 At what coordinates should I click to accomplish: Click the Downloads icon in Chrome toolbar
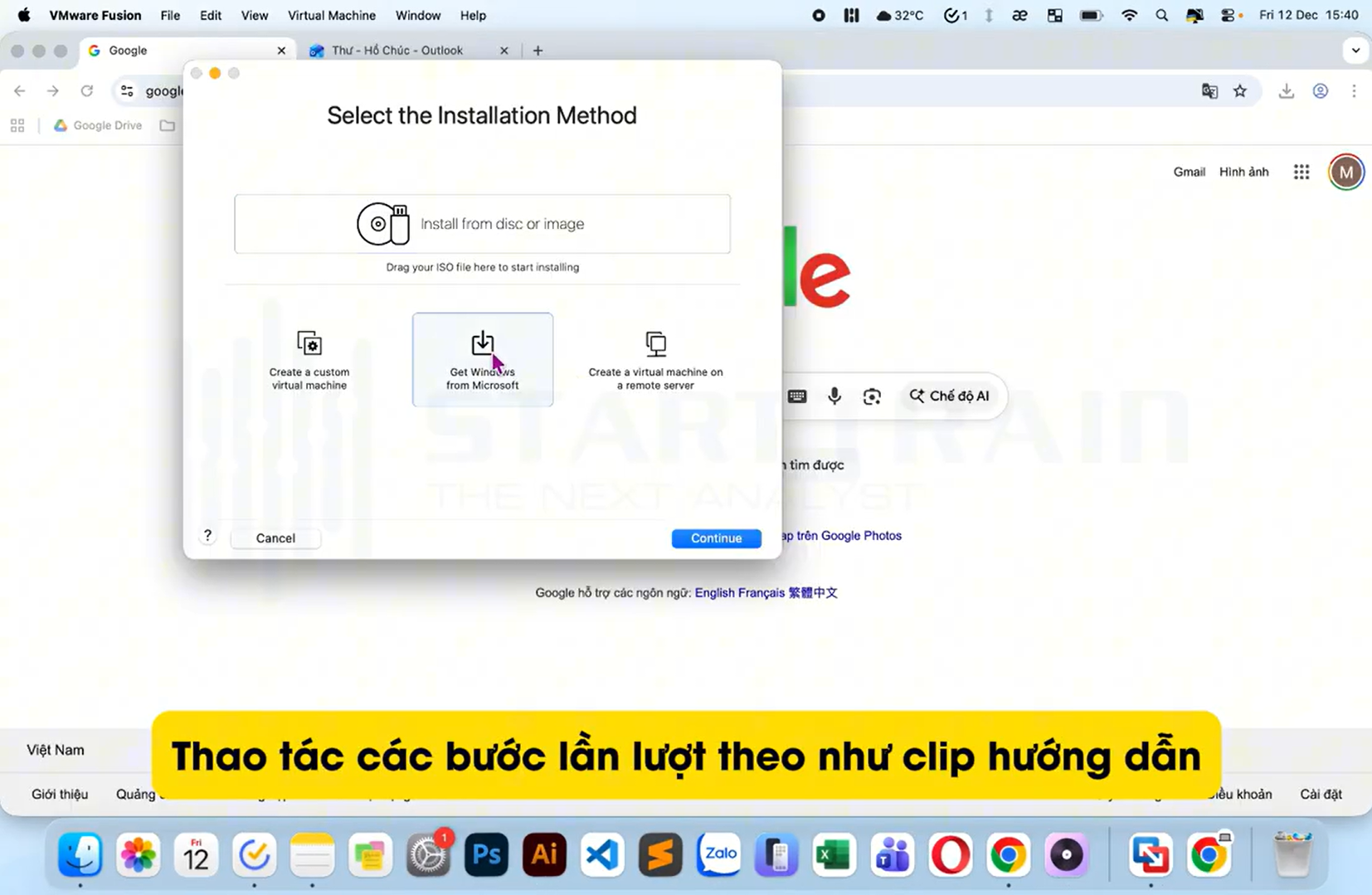(1286, 91)
